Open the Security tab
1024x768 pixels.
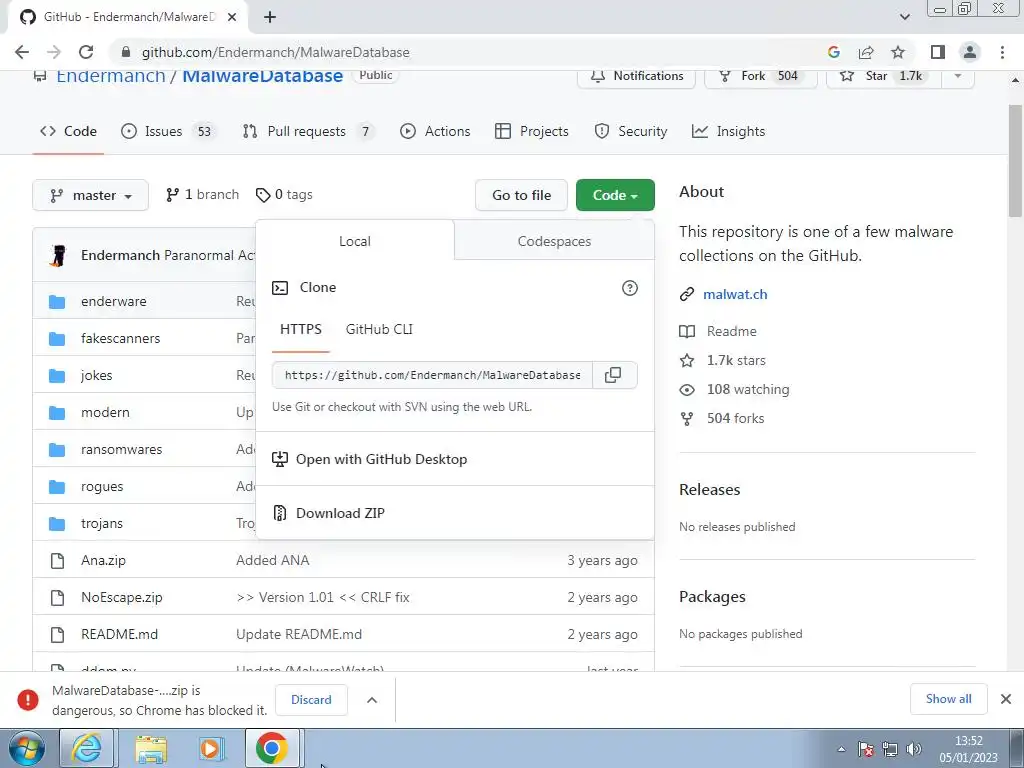631,131
